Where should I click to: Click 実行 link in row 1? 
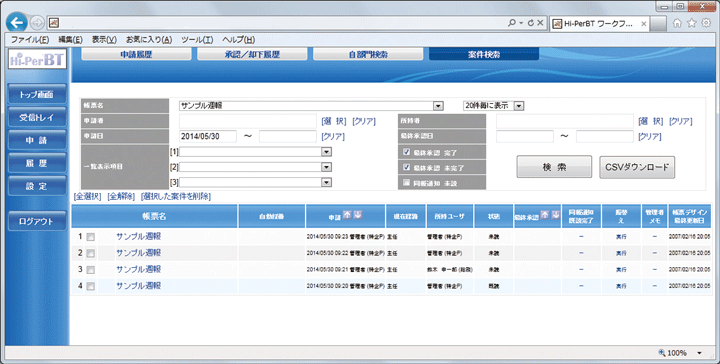(621, 237)
